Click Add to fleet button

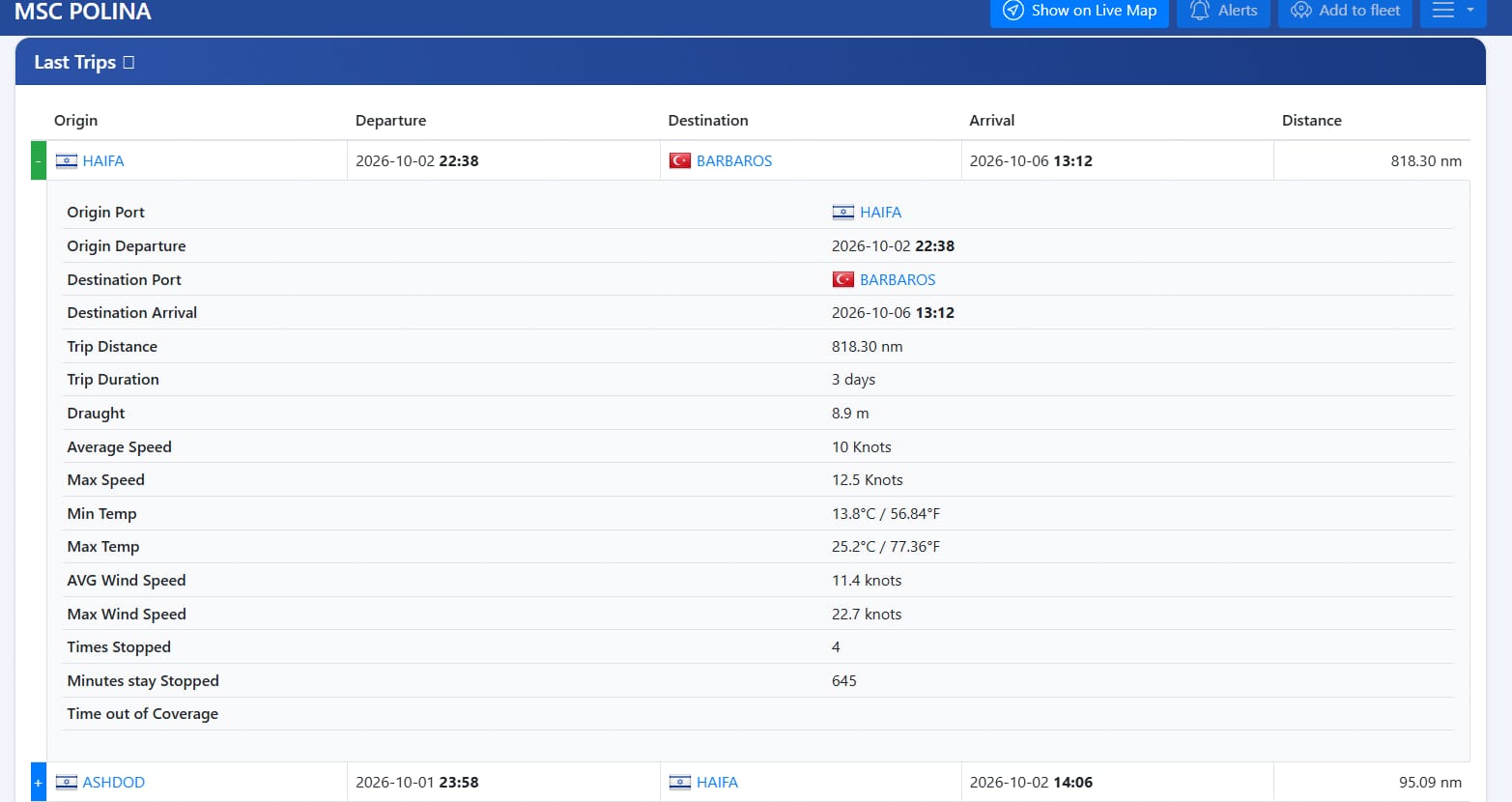1345,12
